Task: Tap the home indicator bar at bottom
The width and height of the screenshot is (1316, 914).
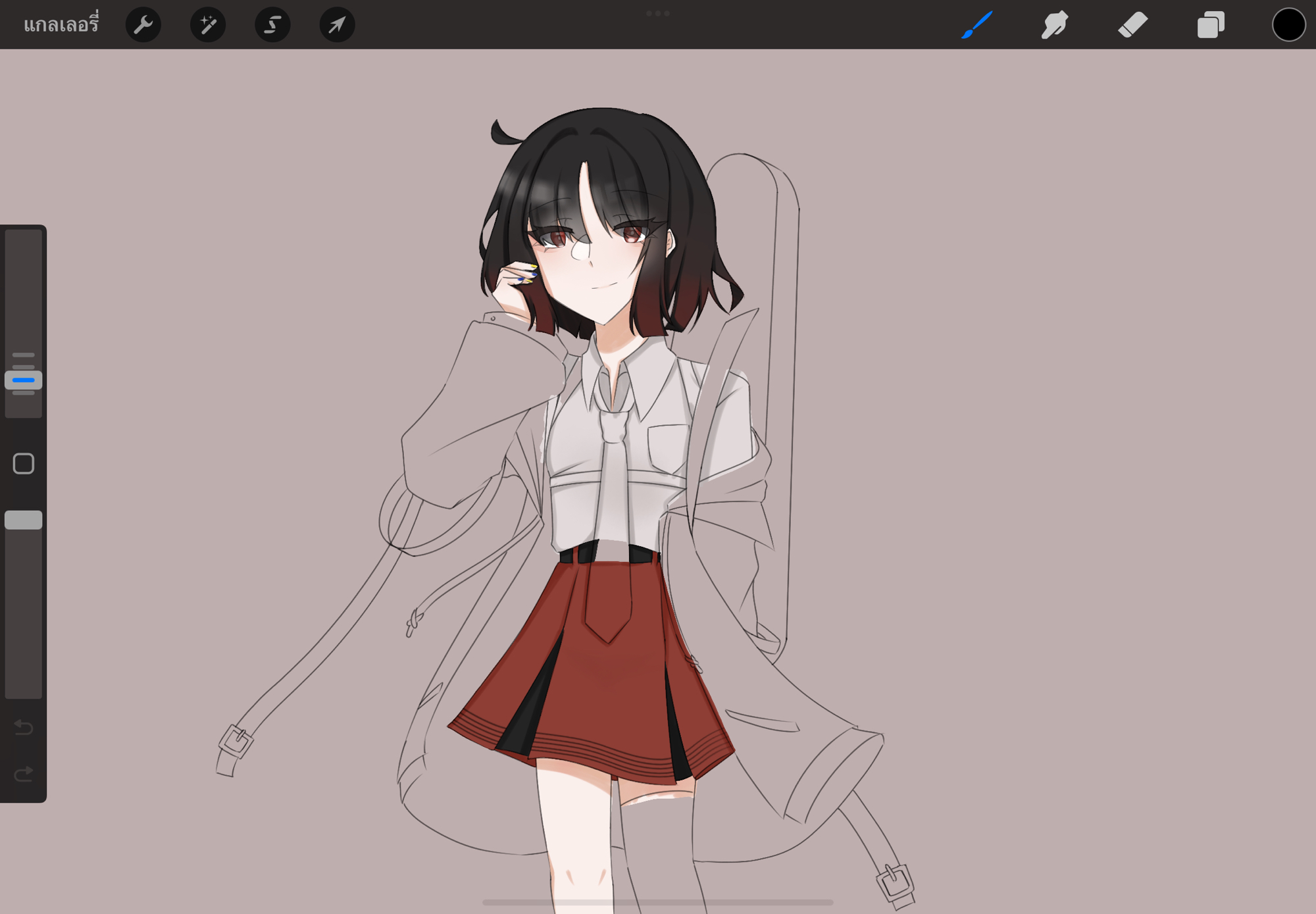Action: click(657, 902)
